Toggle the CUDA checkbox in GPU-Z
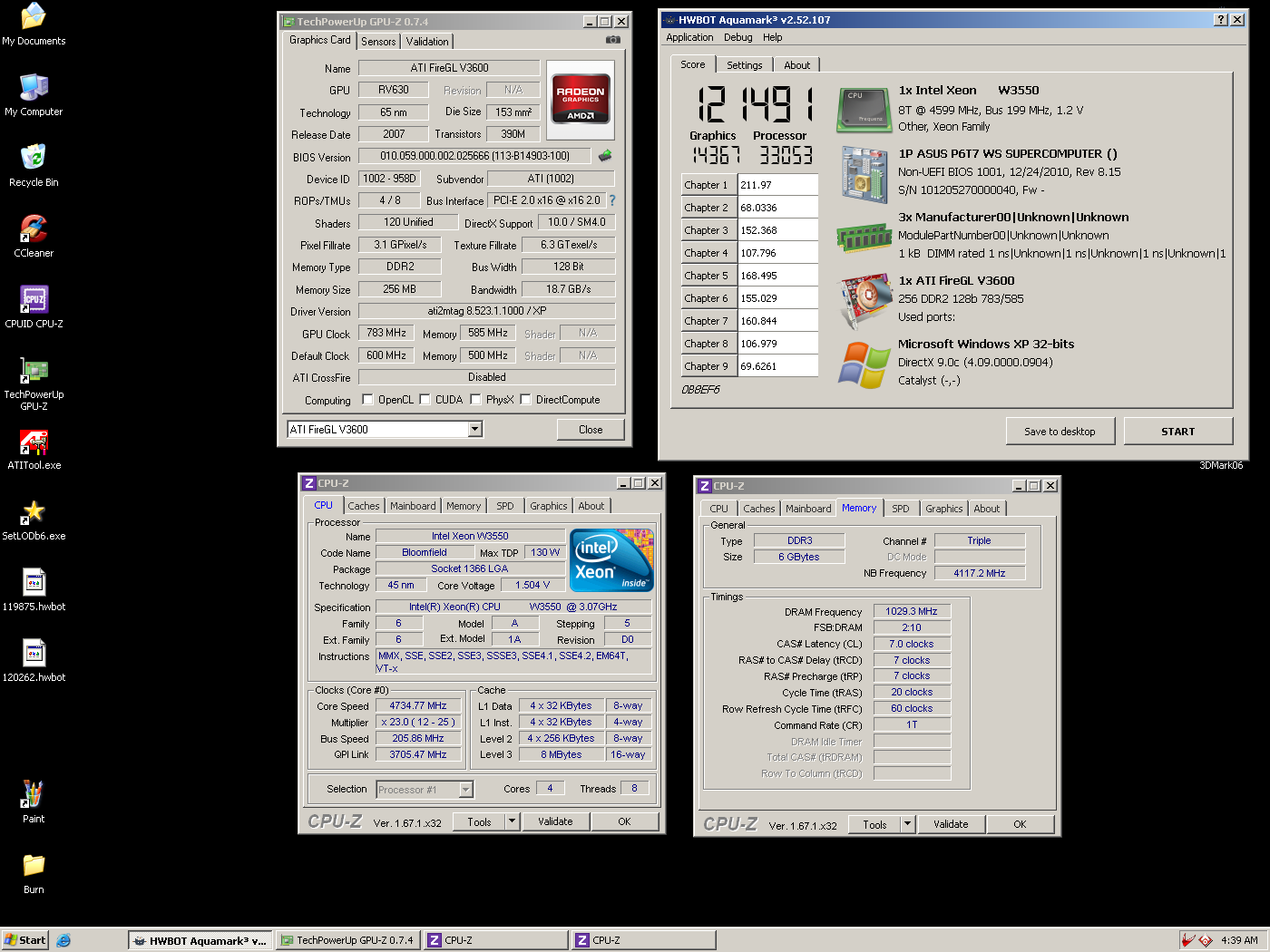This screenshot has height=952, width=1270. [425, 399]
